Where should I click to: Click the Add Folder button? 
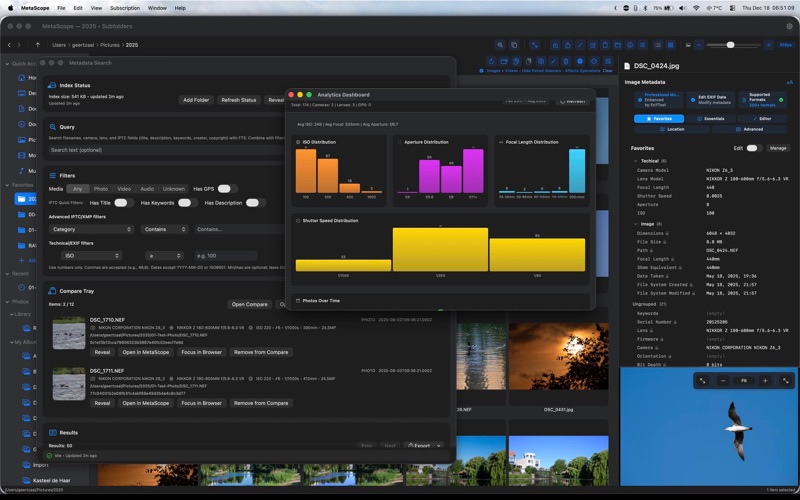pos(196,100)
